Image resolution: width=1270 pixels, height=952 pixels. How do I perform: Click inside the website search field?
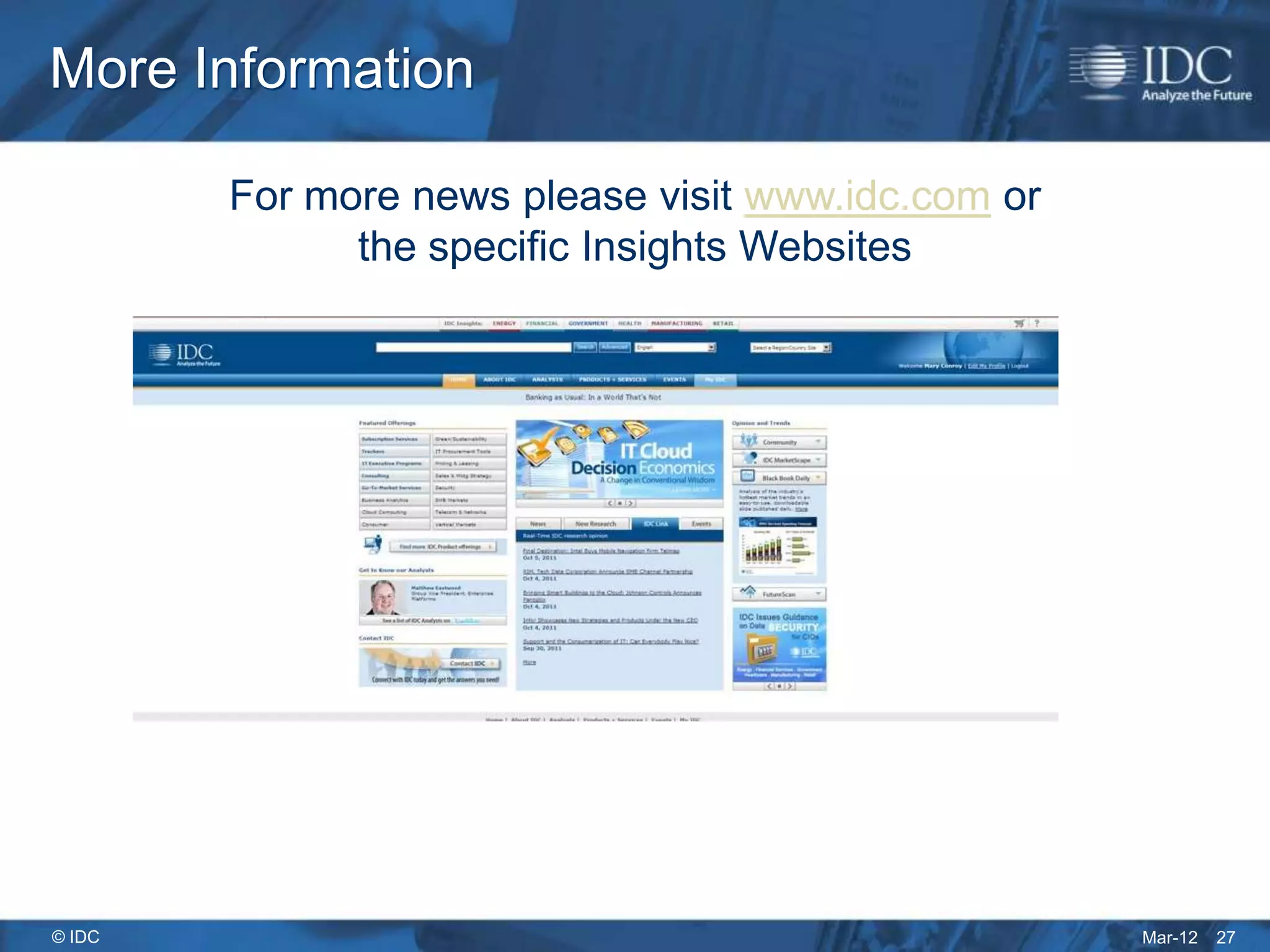473,348
